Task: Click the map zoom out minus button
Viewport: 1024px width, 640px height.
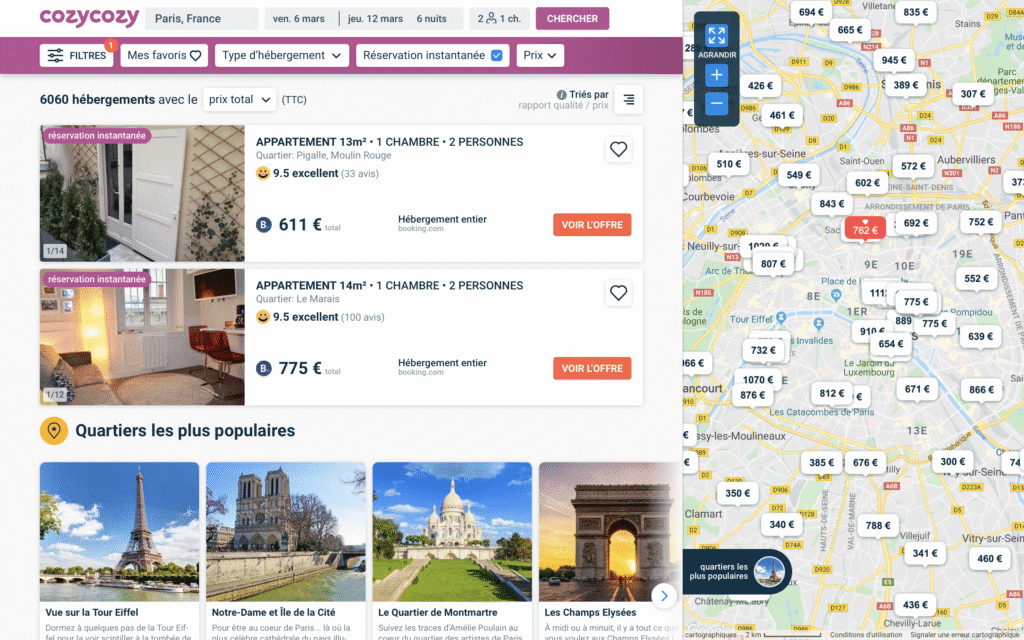Action: [716, 103]
